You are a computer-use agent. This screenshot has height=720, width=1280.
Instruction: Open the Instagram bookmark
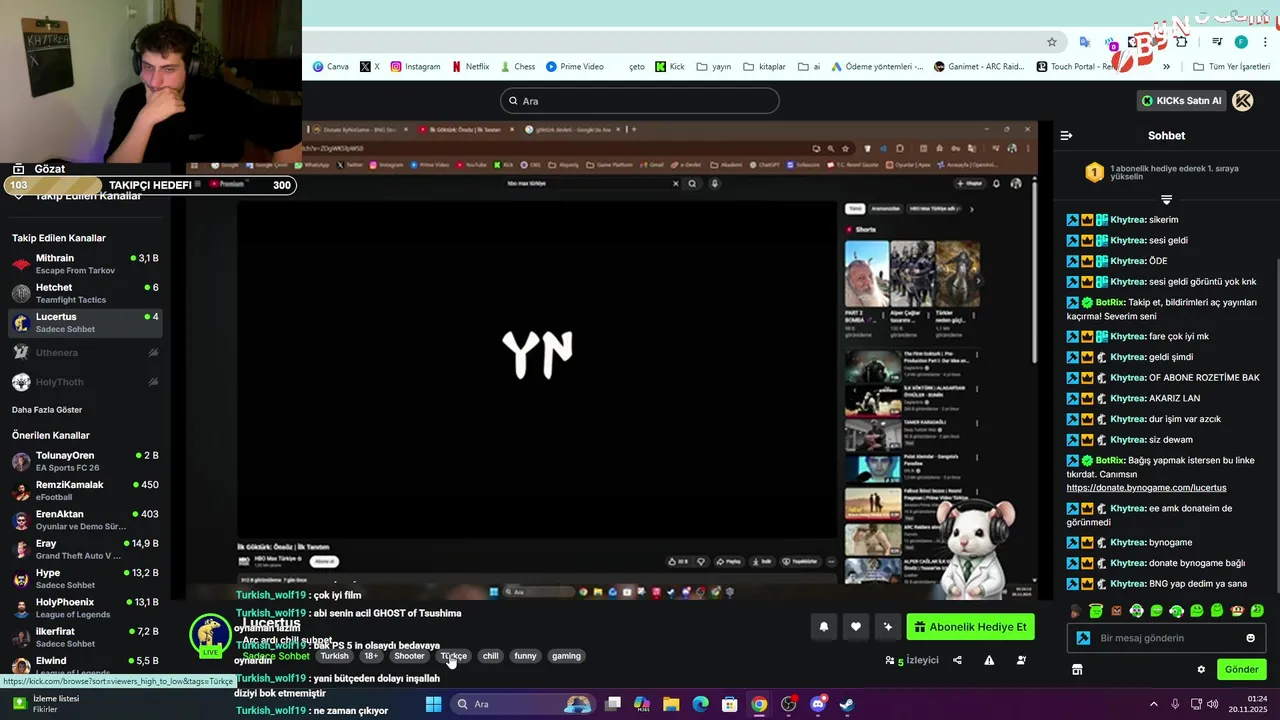tap(415, 67)
